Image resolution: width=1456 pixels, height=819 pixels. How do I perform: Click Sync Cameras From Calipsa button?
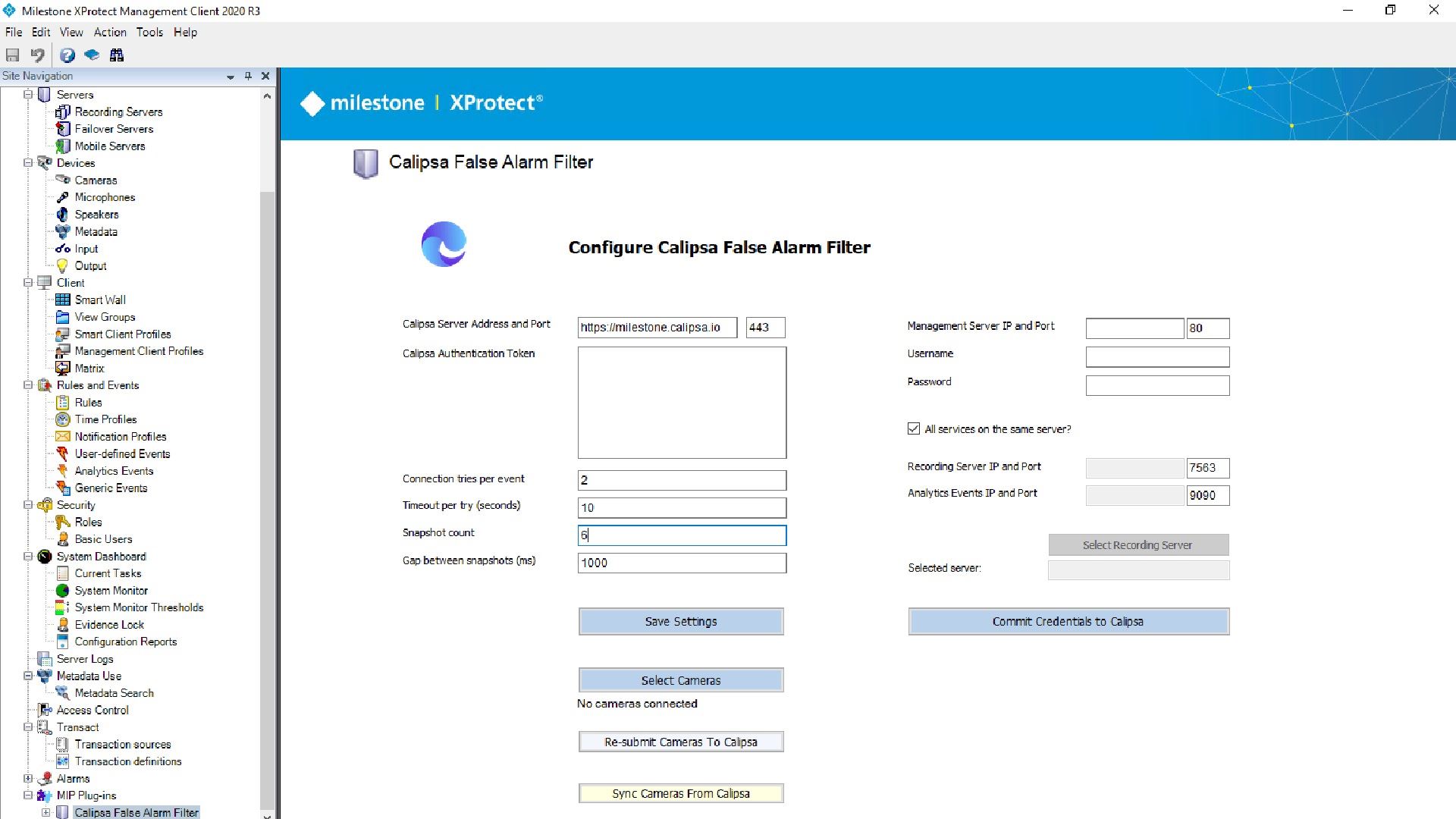(681, 793)
